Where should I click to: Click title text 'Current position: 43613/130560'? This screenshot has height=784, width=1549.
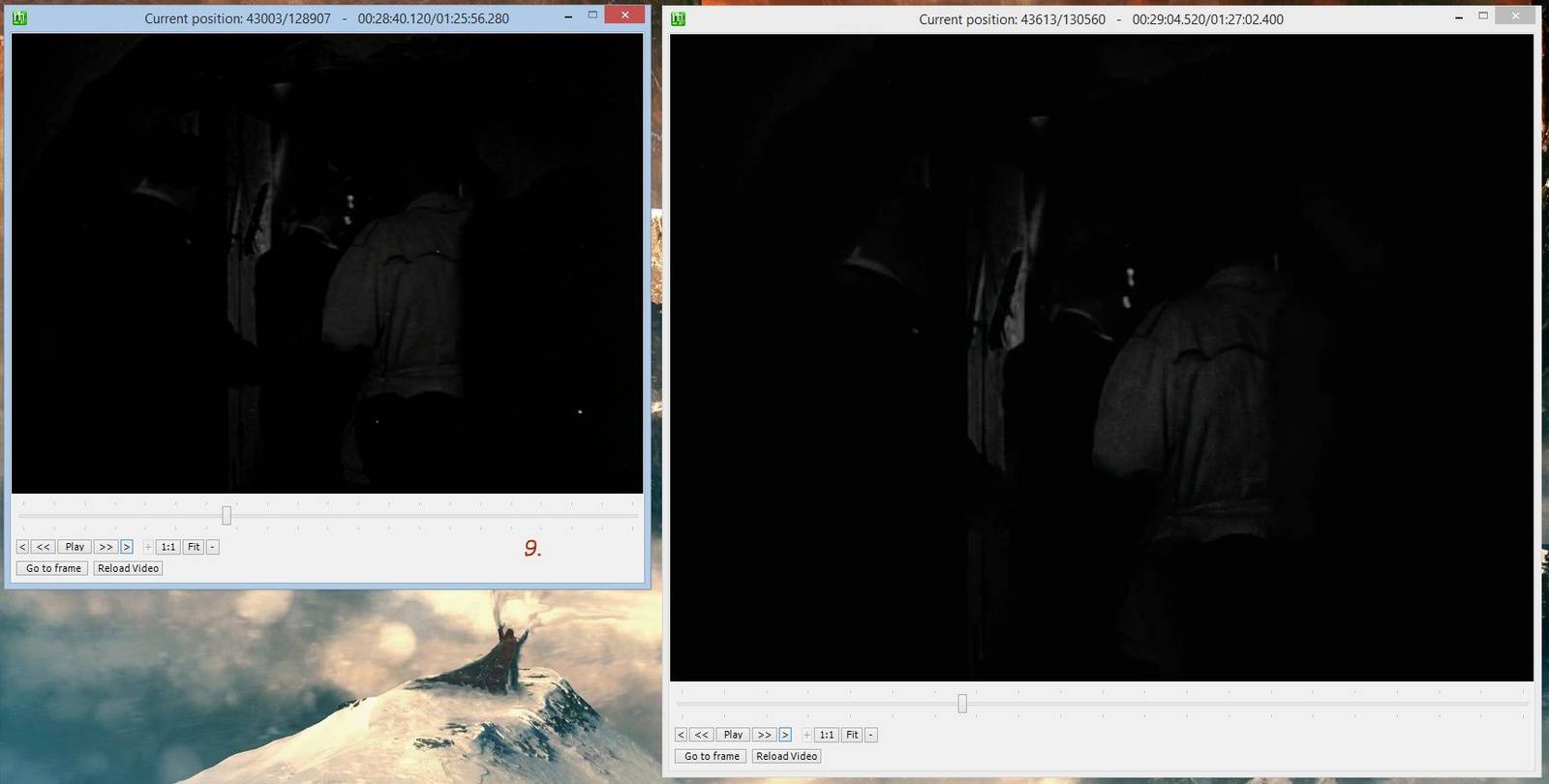1012,19
